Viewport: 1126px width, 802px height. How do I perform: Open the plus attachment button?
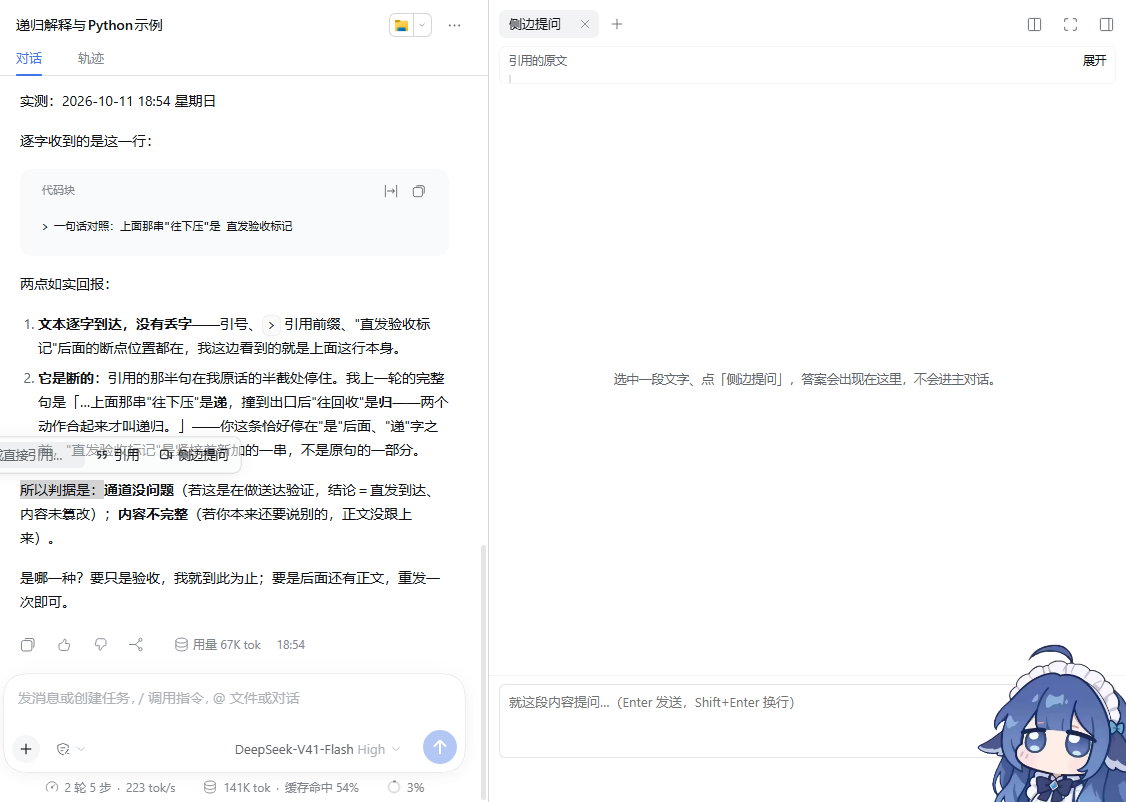point(26,749)
